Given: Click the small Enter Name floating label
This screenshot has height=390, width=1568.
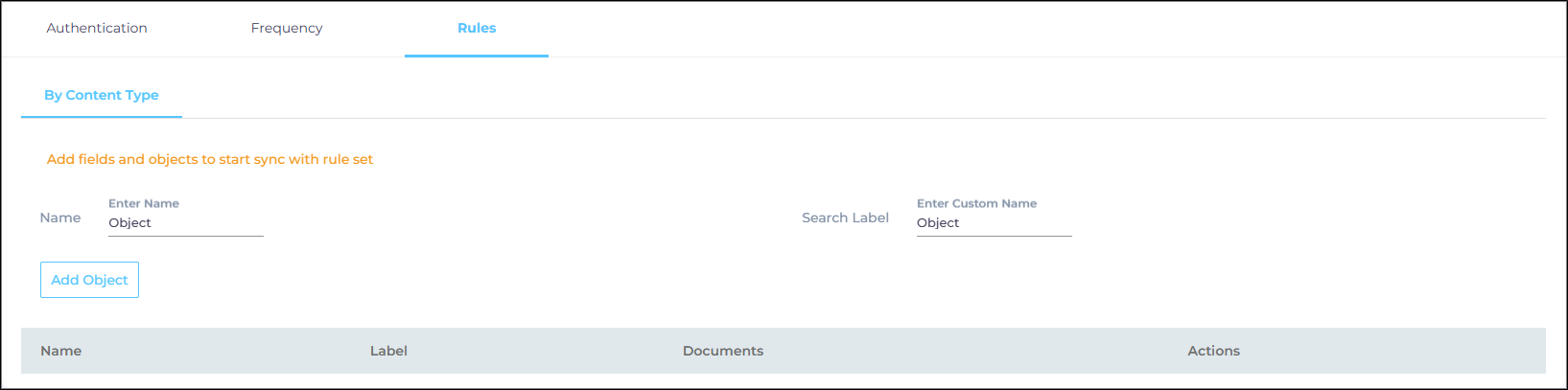Looking at the screenshot, I should pos(144,203).
